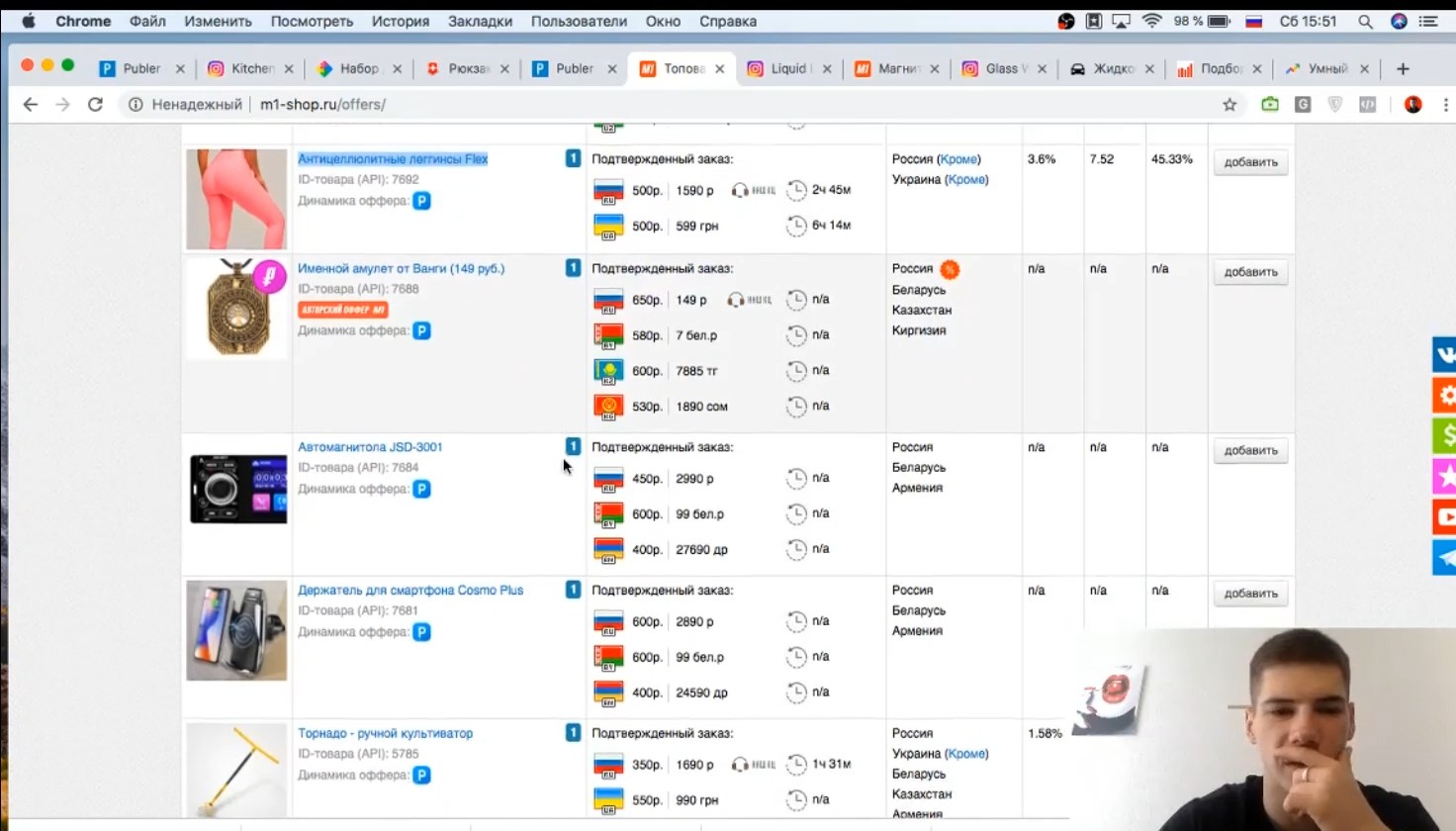Open offer dynamics P icon for Автомагнитола JSD-3001
The height and width of the screenshot is (831, 1456).
tap(421, 489)
